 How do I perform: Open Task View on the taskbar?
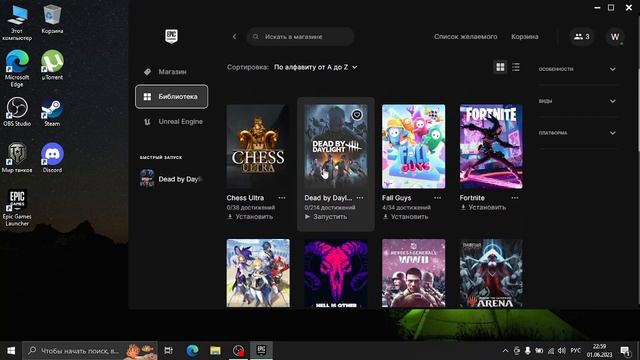[168, 350]
